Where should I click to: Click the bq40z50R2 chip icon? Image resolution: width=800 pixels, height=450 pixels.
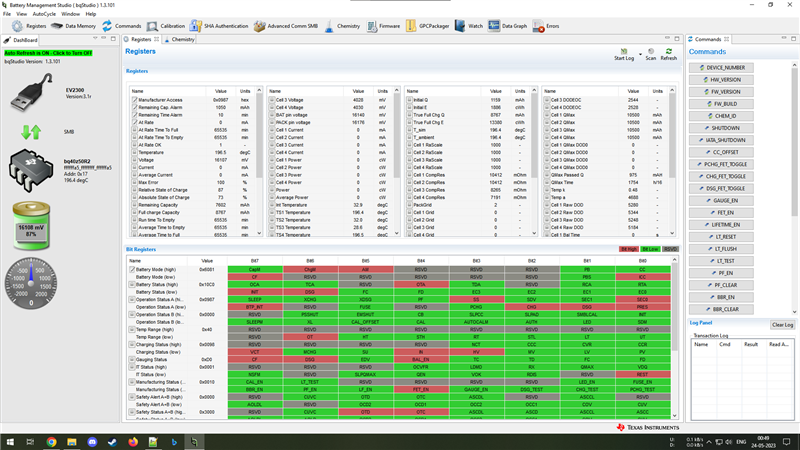(31, 170)
